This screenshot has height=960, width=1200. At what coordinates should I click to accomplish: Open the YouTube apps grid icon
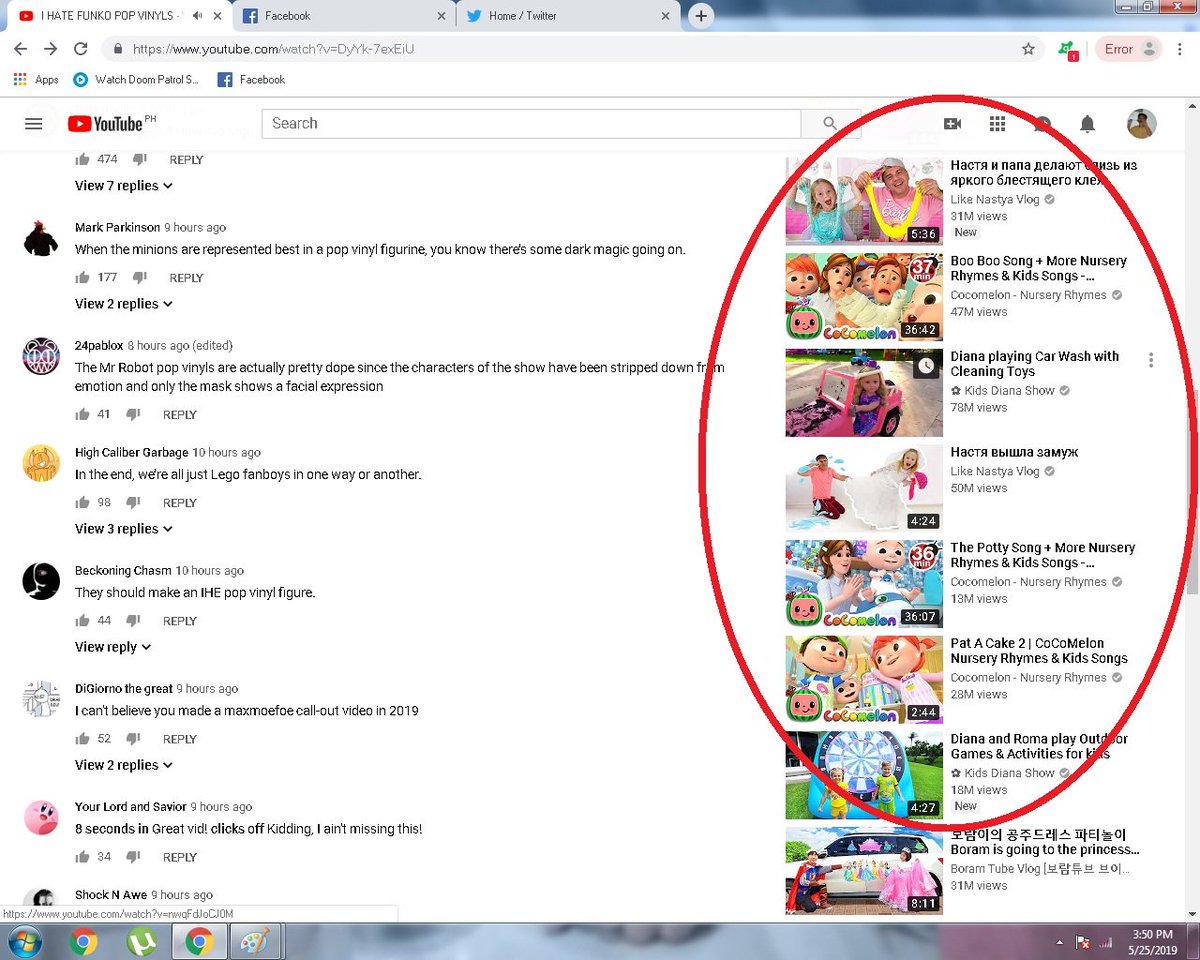[x=997, y=124]
